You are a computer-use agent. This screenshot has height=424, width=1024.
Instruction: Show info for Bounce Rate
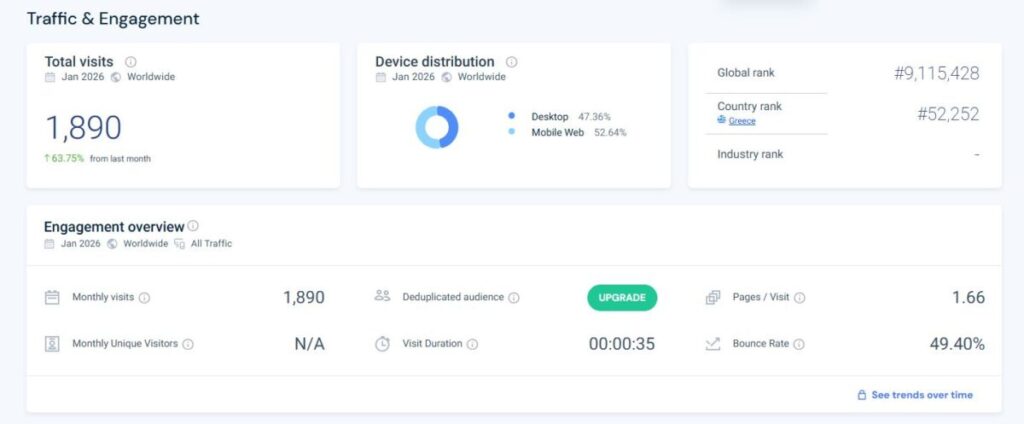coord(799,344)
